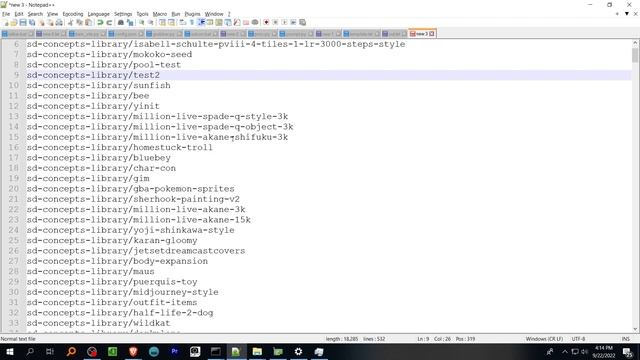The image size is (640, 360).
Task: Toggle synchronized vertical scrolling icon
Action: pyautogui.click(x=162, y=22)
